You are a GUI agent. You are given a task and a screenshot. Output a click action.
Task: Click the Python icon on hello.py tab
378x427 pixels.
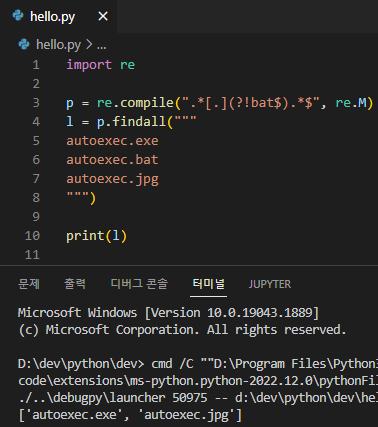click(18, 16)
